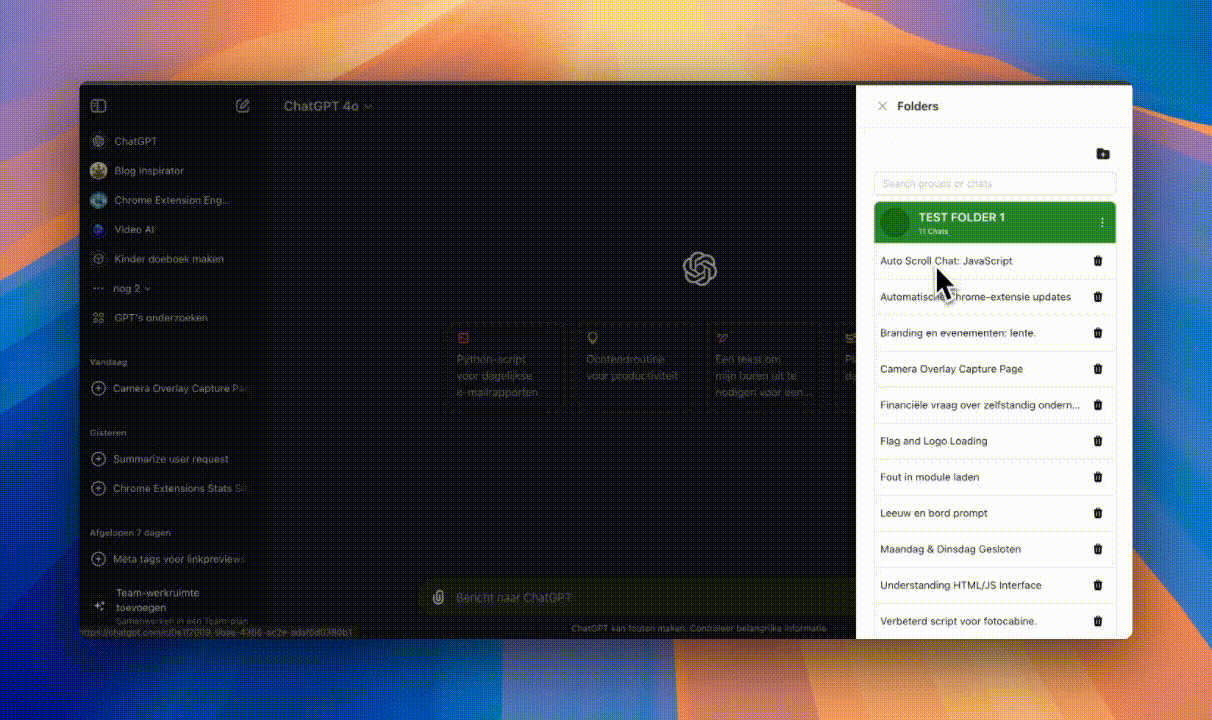Select the Blog Inspirator GPT icon
The image size is (1212, 720).
point(98,171)
